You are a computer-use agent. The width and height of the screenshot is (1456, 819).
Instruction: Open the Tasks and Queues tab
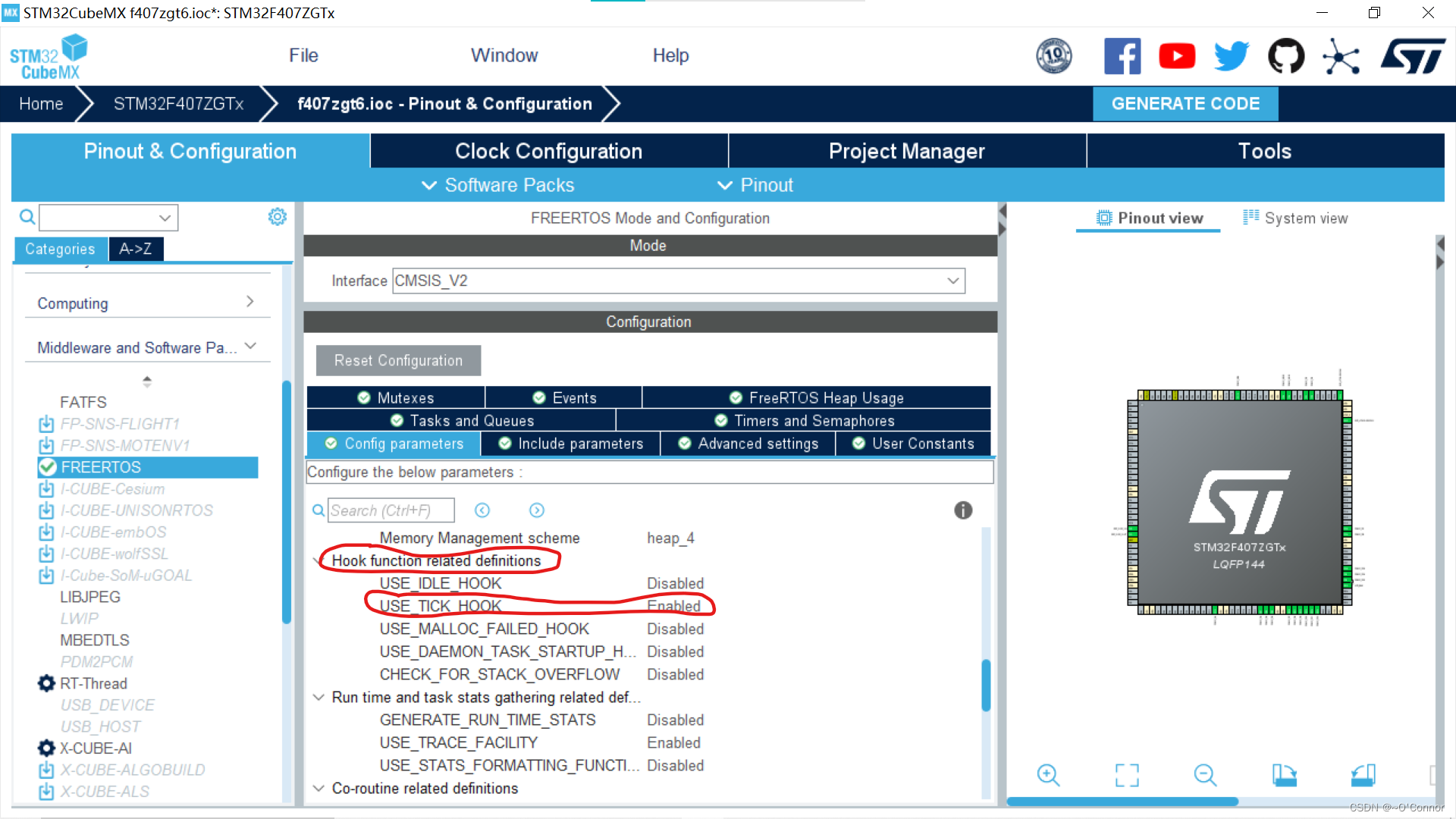[461, 420]
